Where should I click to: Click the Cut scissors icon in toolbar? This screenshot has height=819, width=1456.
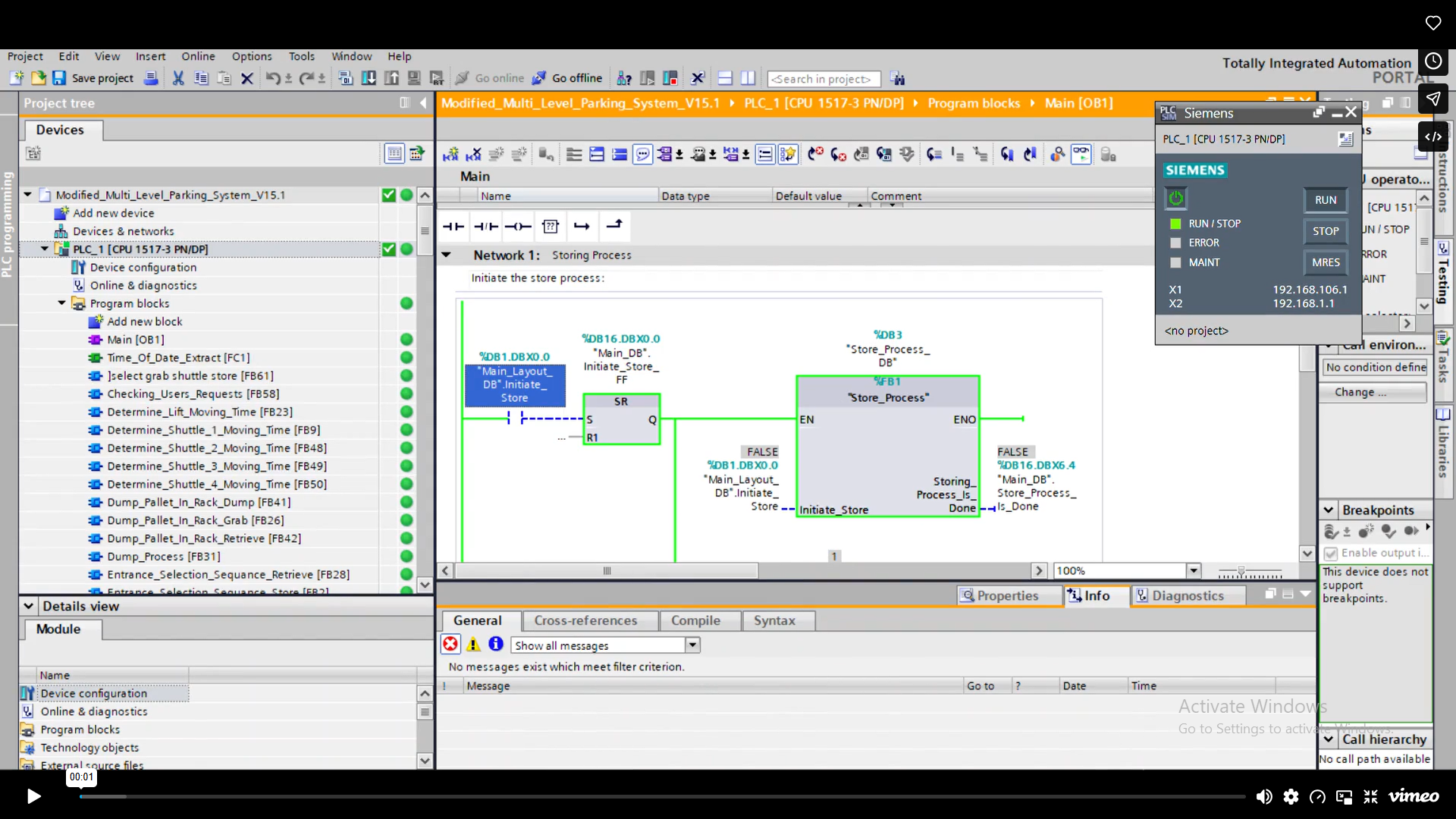click(178, 78)
